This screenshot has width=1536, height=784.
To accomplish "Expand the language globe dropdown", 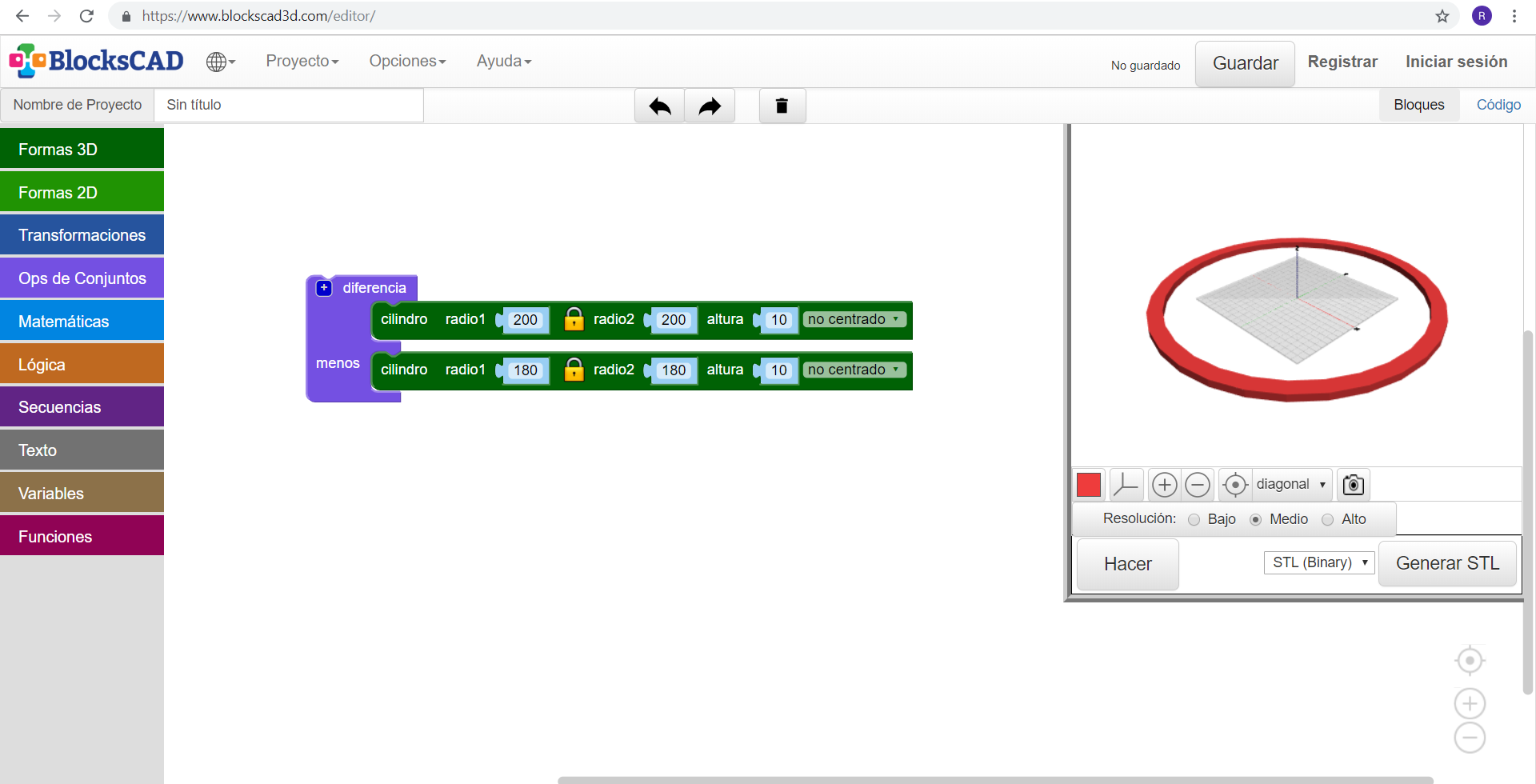I will [220, 62].
